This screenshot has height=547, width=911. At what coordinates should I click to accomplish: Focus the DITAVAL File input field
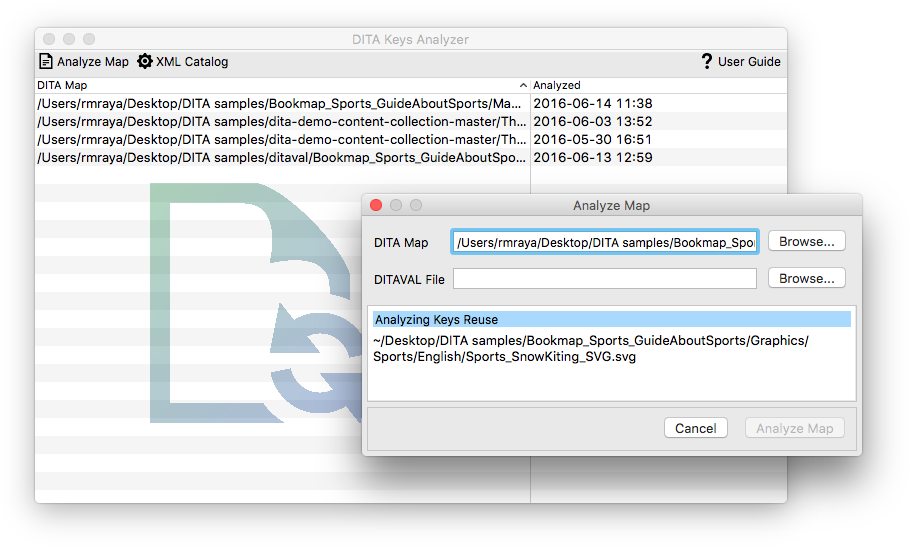[605, 278]
